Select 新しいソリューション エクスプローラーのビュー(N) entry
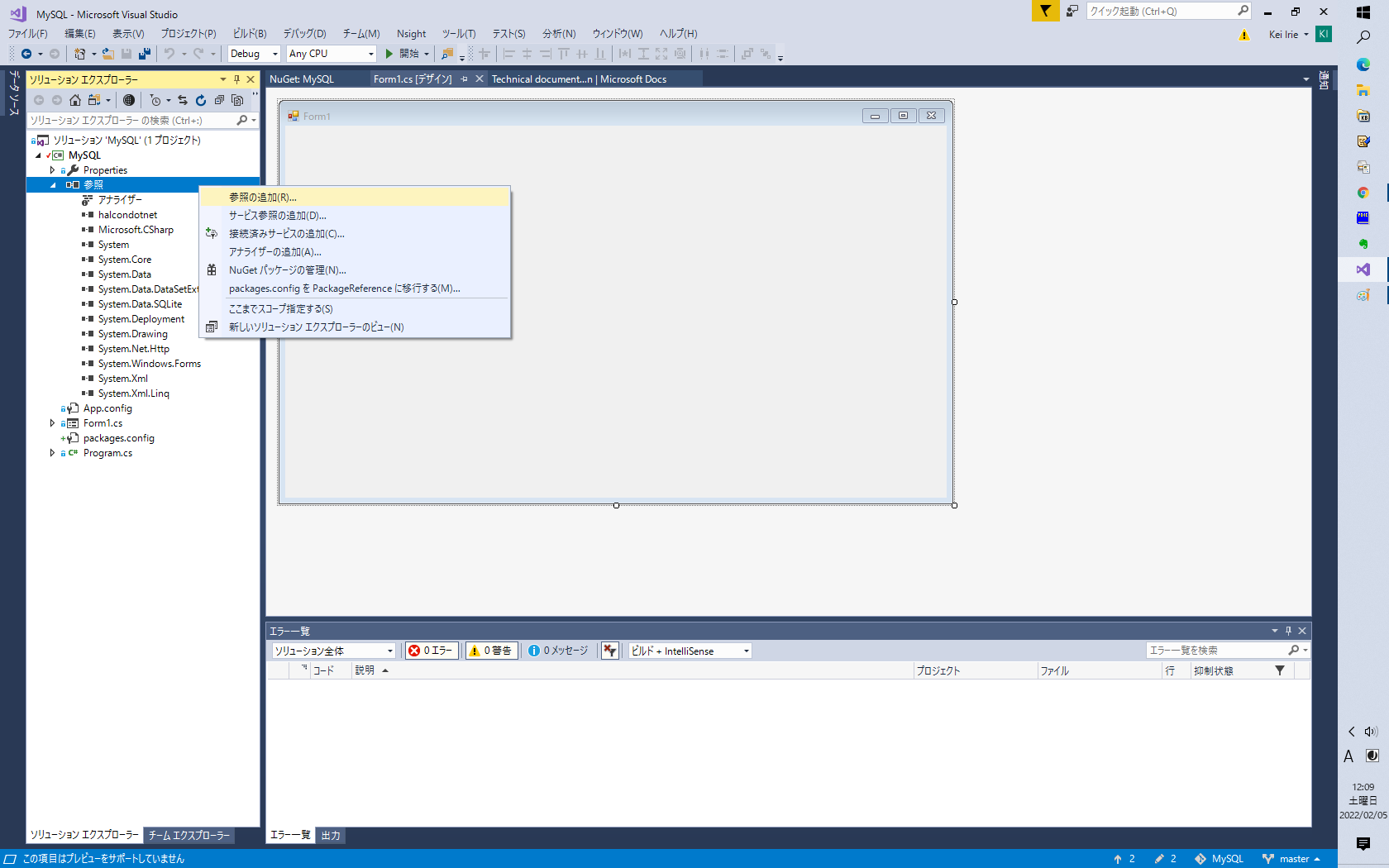The width and height of the screenshot is (1389, 868). (x=356, y=327)
